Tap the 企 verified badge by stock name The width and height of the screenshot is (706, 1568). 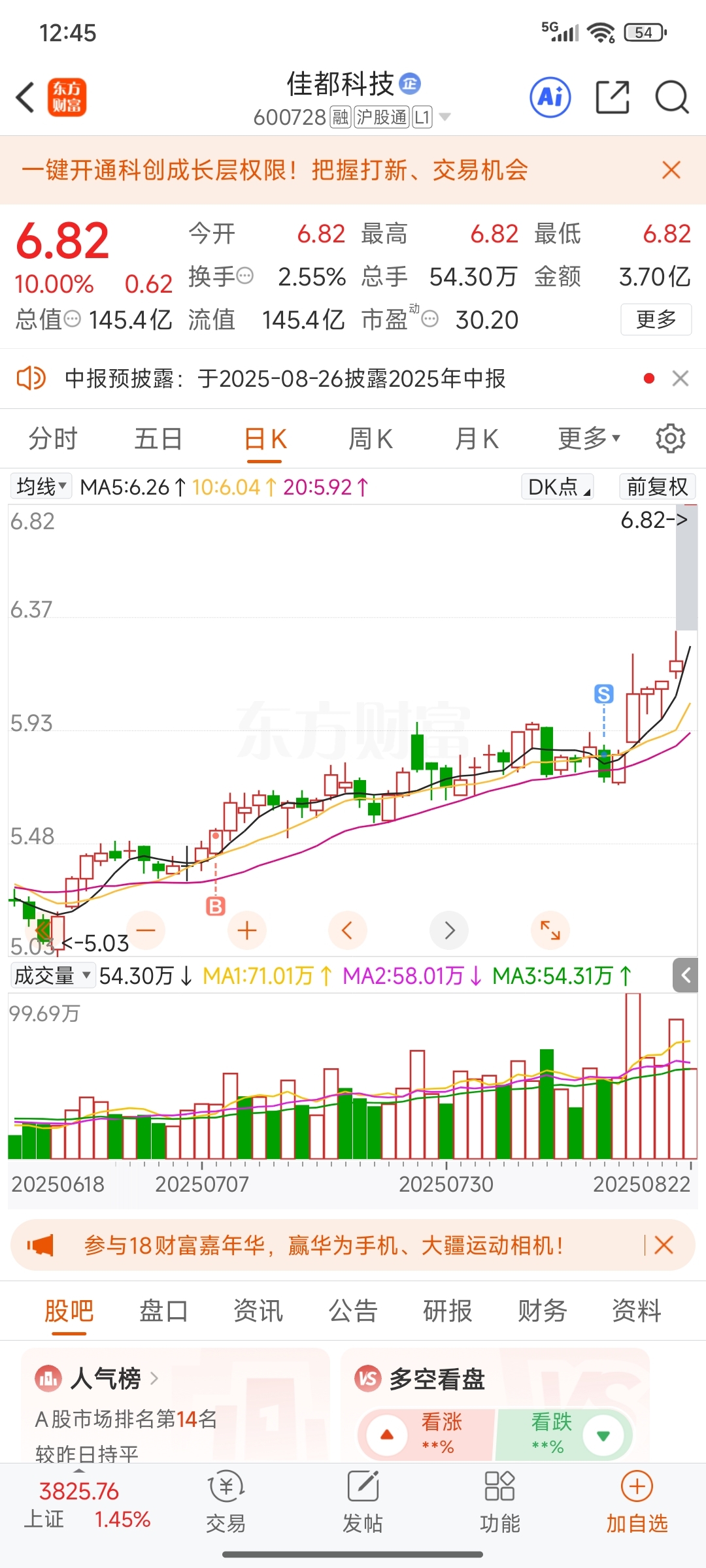click(410, 84)
